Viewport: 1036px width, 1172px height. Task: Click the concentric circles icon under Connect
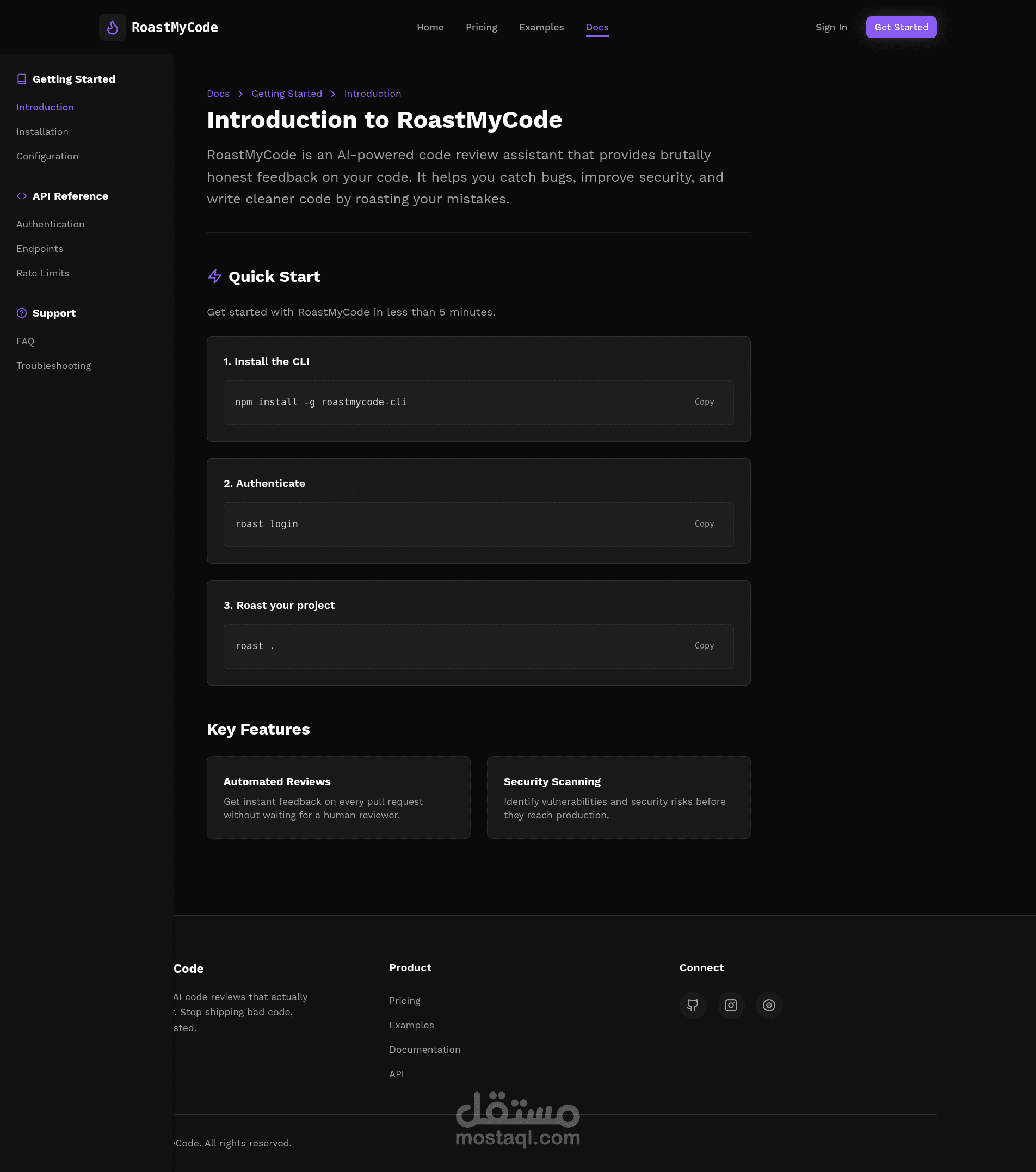pyautogui.click(x=769, y=1005)
